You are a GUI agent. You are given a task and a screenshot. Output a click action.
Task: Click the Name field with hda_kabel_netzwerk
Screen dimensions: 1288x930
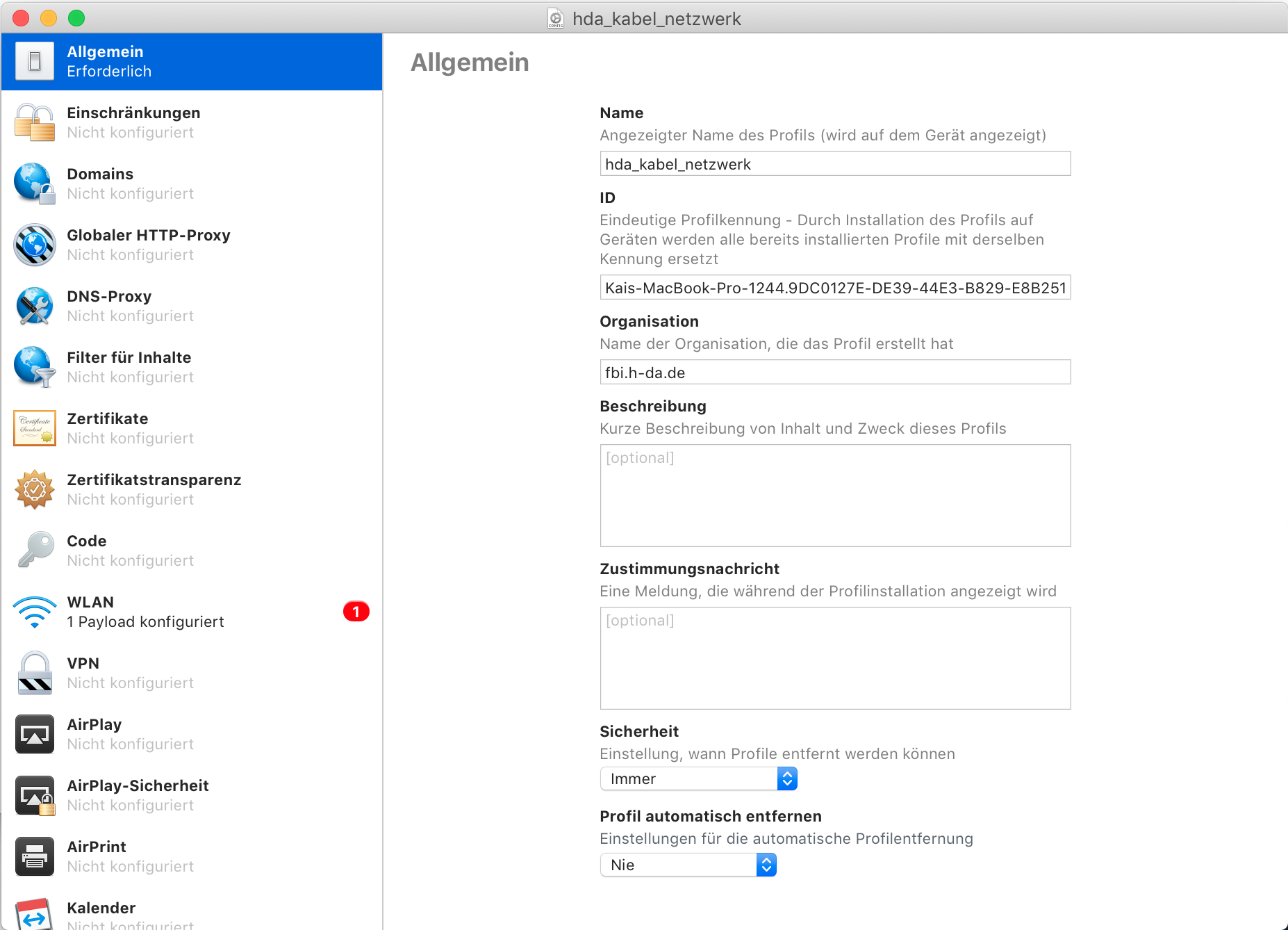pyautogui.click(x=834, y=164)
